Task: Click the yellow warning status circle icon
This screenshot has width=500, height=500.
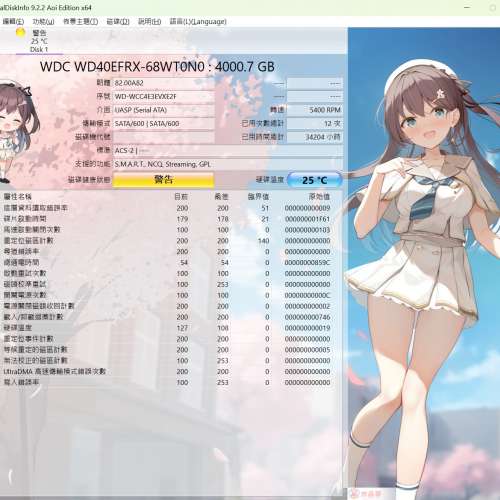Action: click(x=21, y=33)
